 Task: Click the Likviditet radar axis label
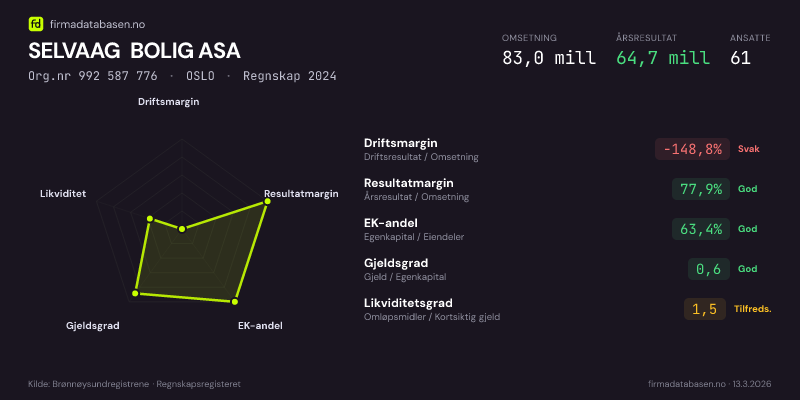pos(62,193)
